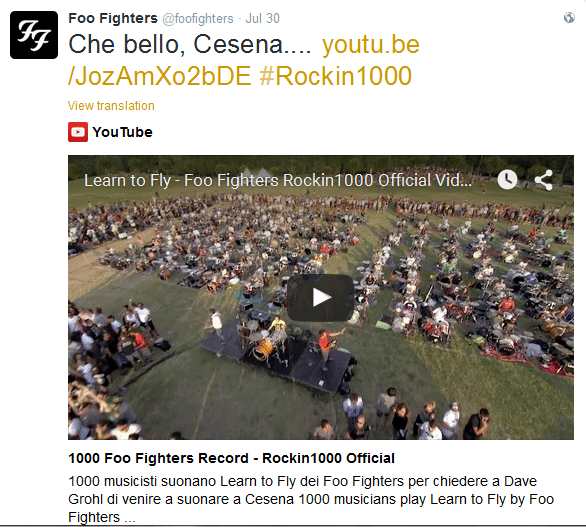The width and height of the screenshot is (586, 527).
Task: Expand the description trailing ellipsis
Action: tap(130, 518)
